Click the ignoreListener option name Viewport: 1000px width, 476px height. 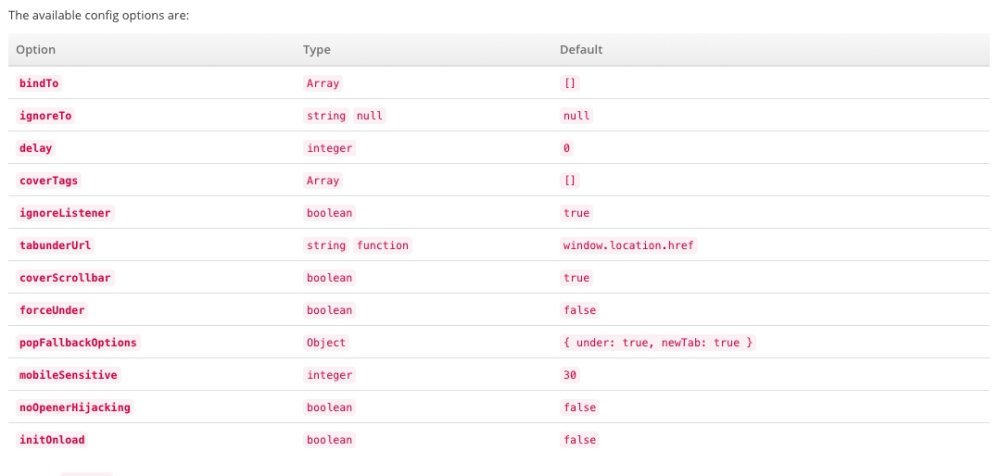[65, 213]
